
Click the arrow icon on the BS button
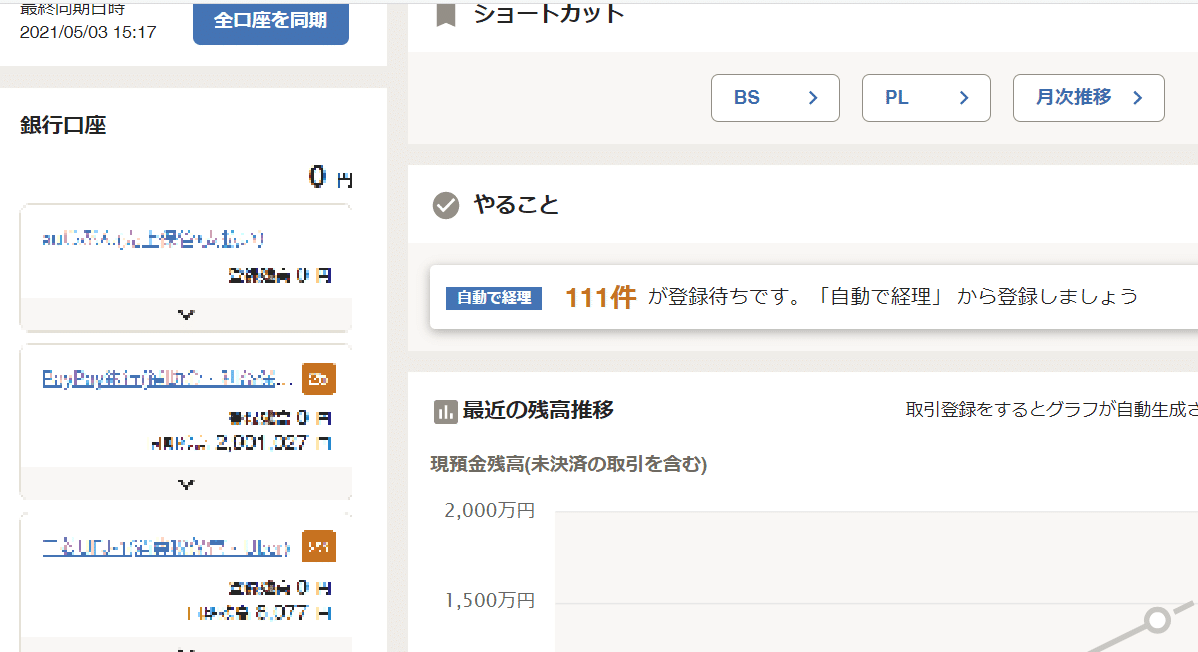pos(813,98)
